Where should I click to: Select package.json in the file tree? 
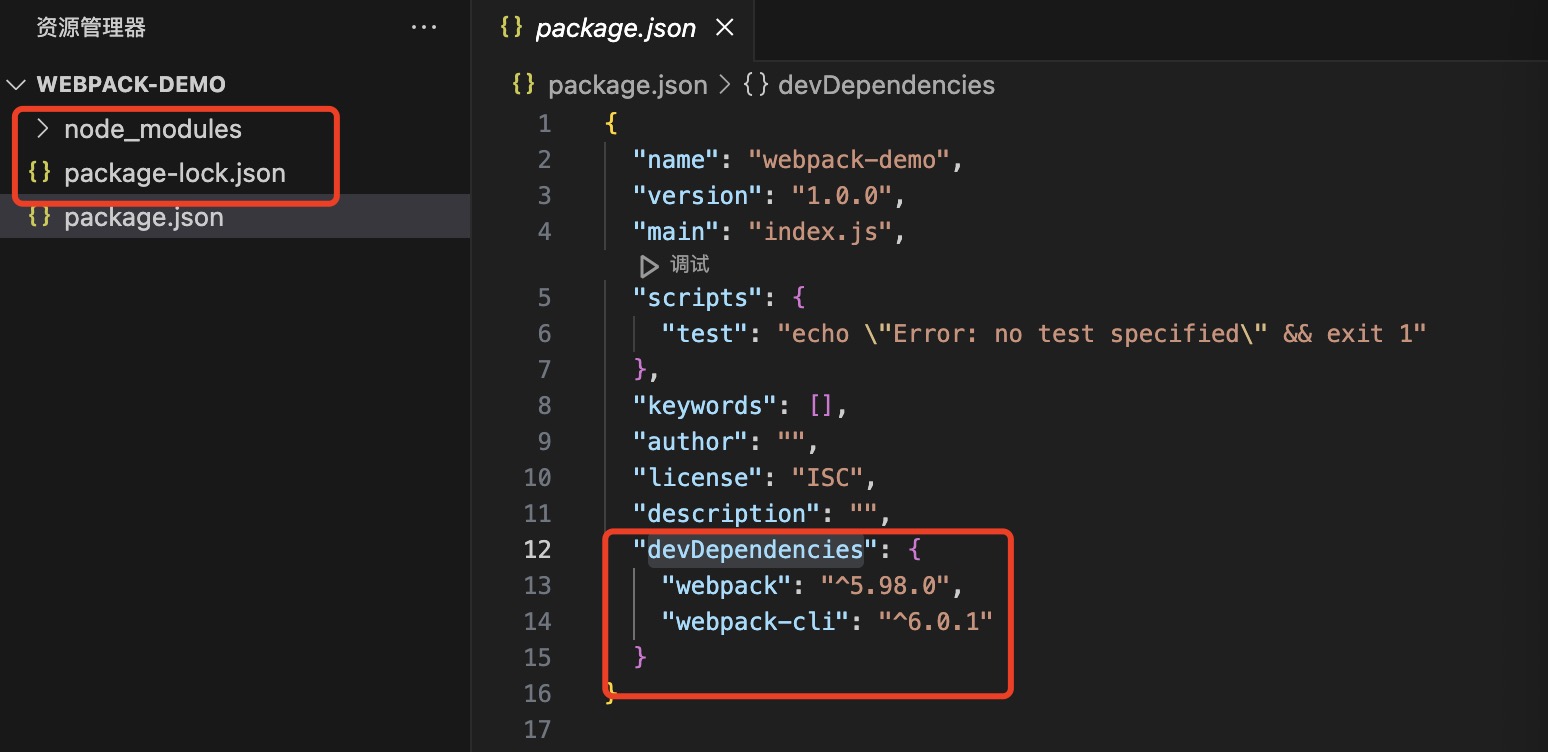(x=235, y=217)
